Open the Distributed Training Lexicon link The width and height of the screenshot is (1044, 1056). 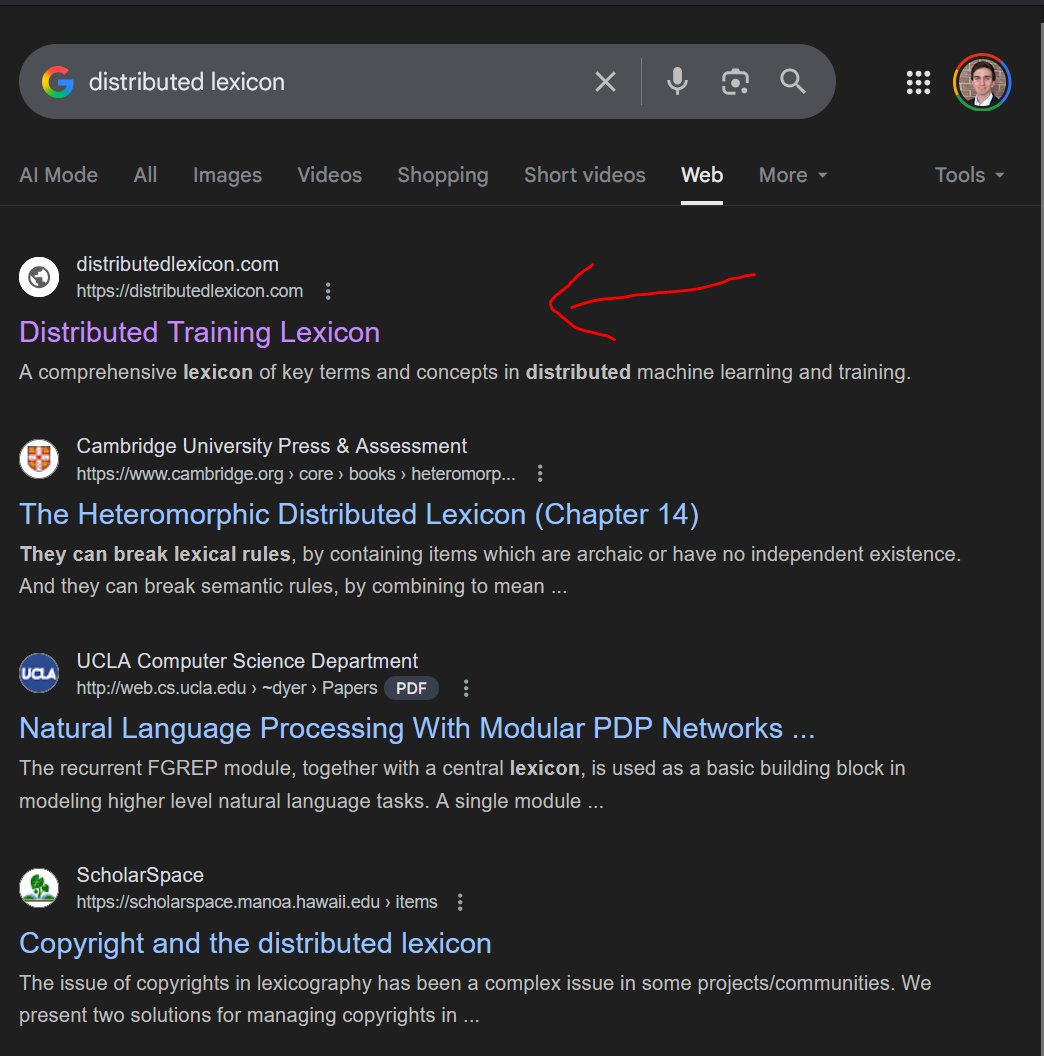point(199,332)
